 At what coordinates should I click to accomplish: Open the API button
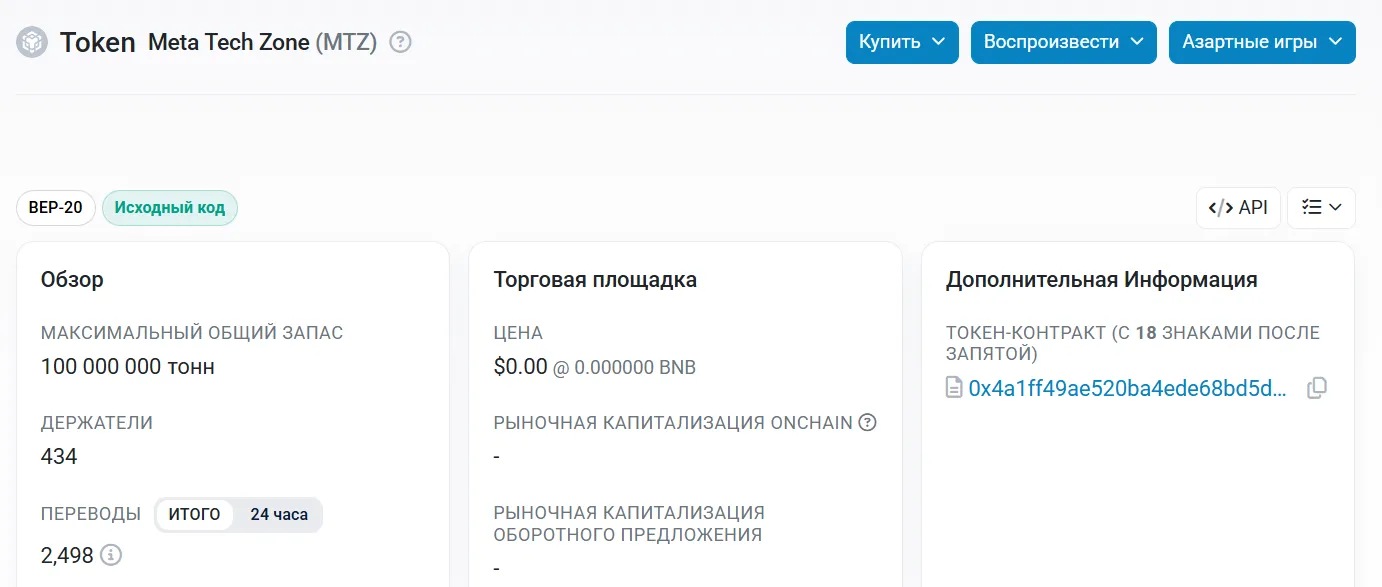click(1238, 208)
